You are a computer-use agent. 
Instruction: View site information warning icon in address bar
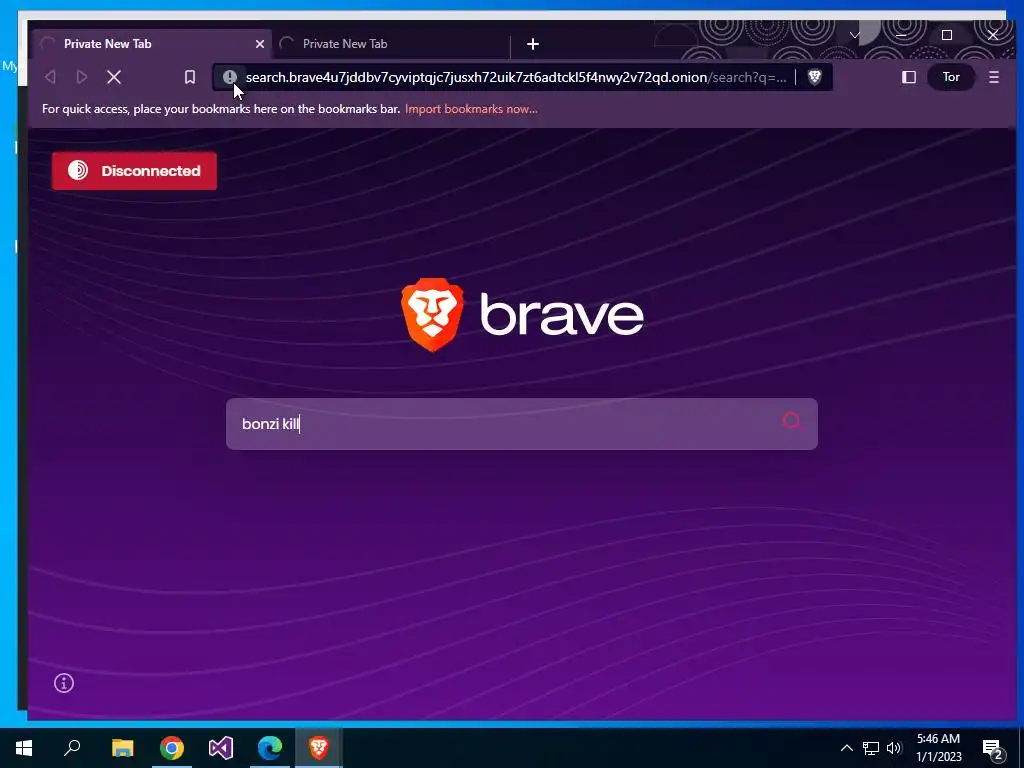click(229, 77)
